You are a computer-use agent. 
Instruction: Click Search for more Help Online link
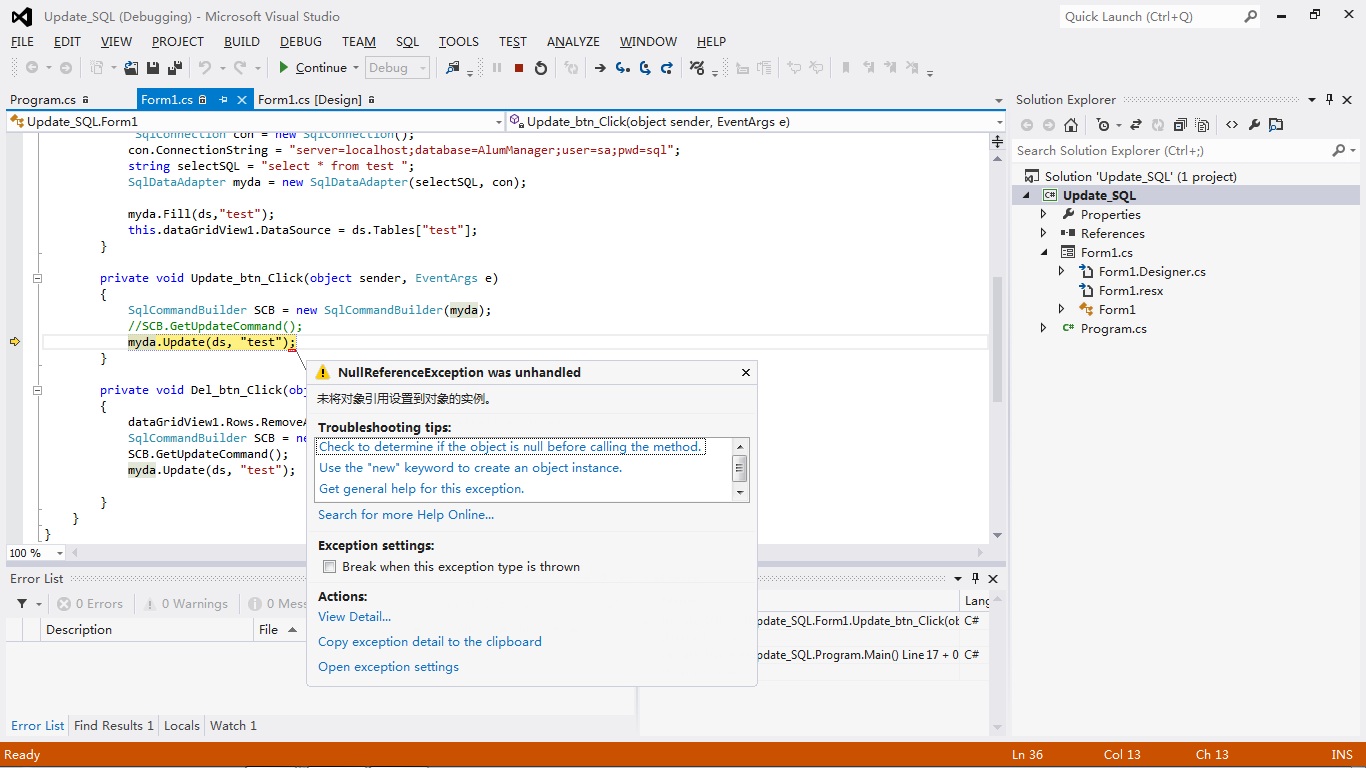(x=406, y=515)
